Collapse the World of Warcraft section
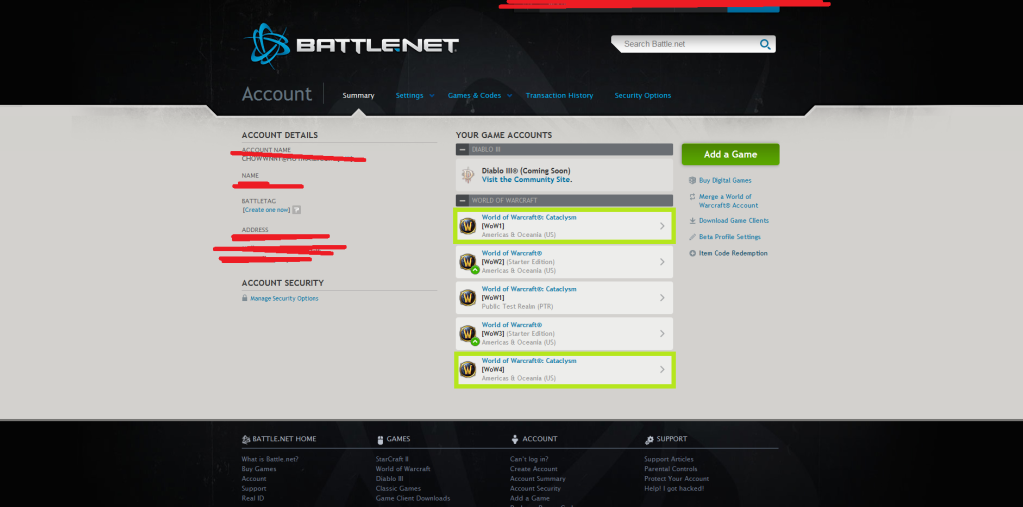 coord(463,200)
